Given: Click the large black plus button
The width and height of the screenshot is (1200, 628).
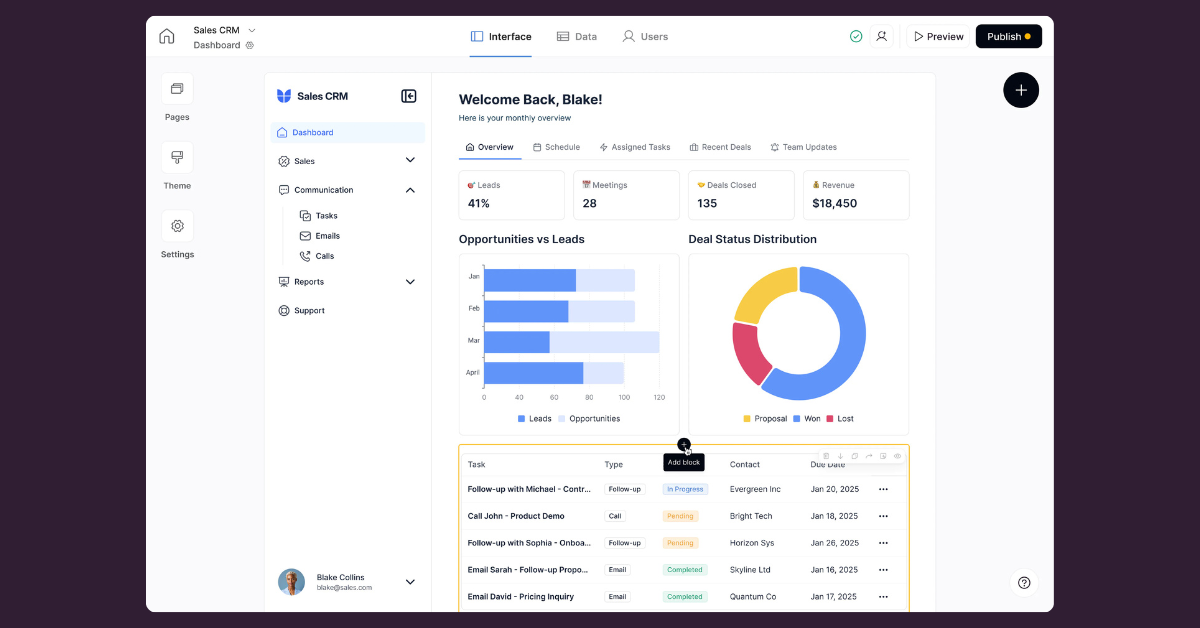Looking at the screenshot, I should (1021, 90).
